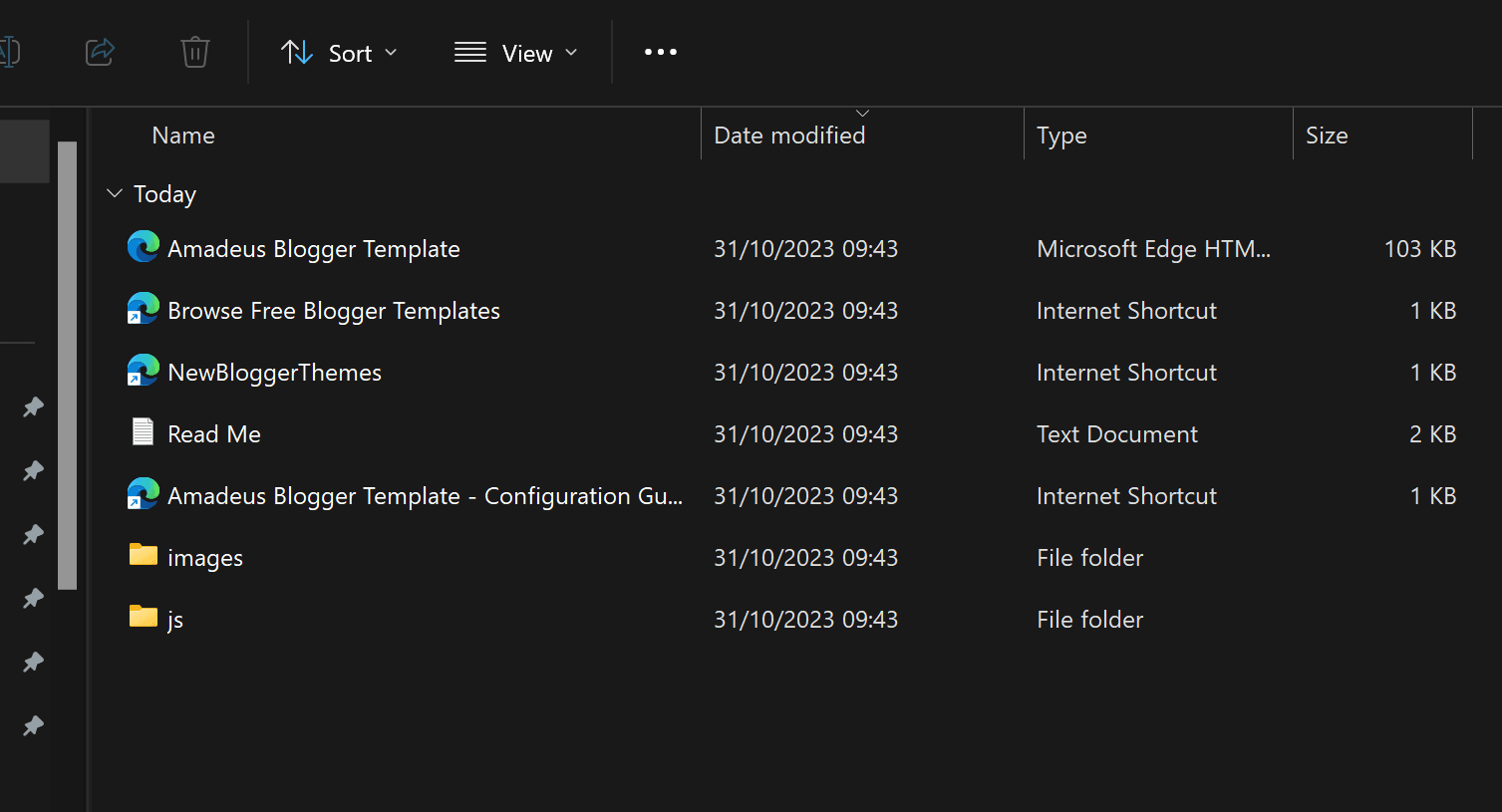Screen dimensions: 1502x812
Task: Open the See more three-dots menu
Action: click(x=661, y=52)
